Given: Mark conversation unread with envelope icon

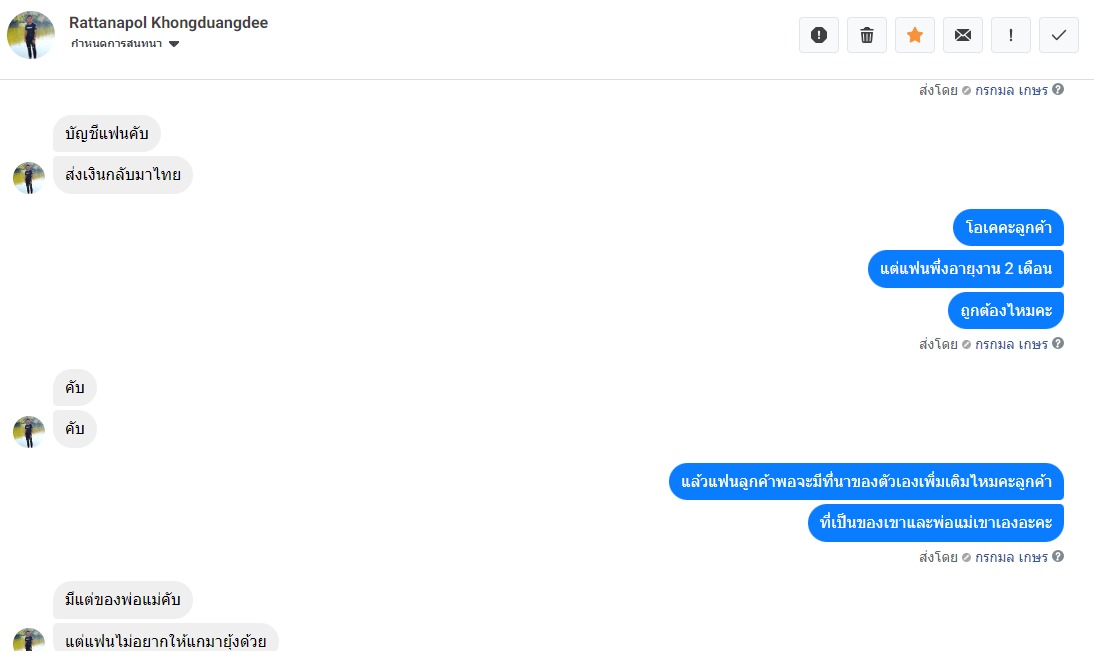Looking at the screenshot, I should pyautogui.click(x=963, y=35).
